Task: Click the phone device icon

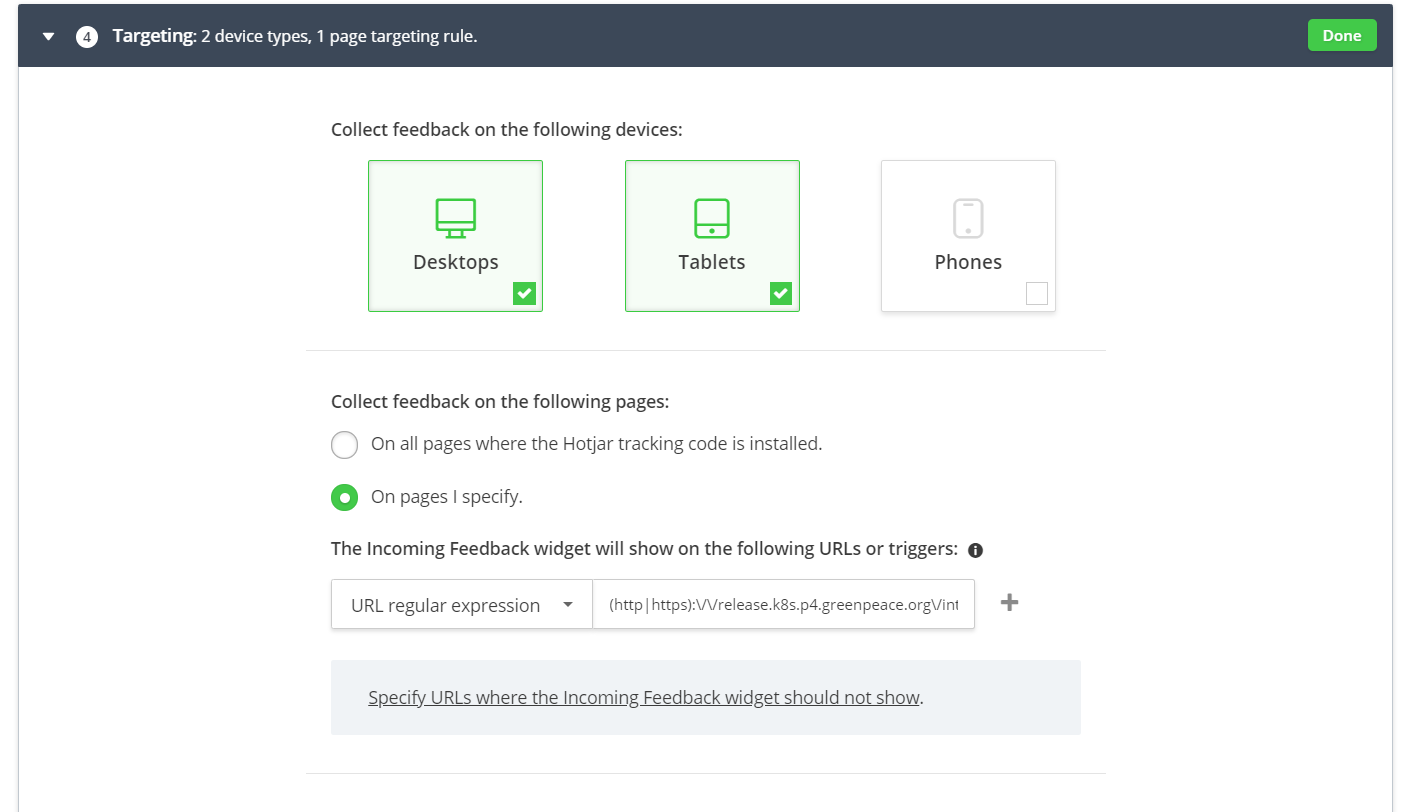Action: point(968,218)
